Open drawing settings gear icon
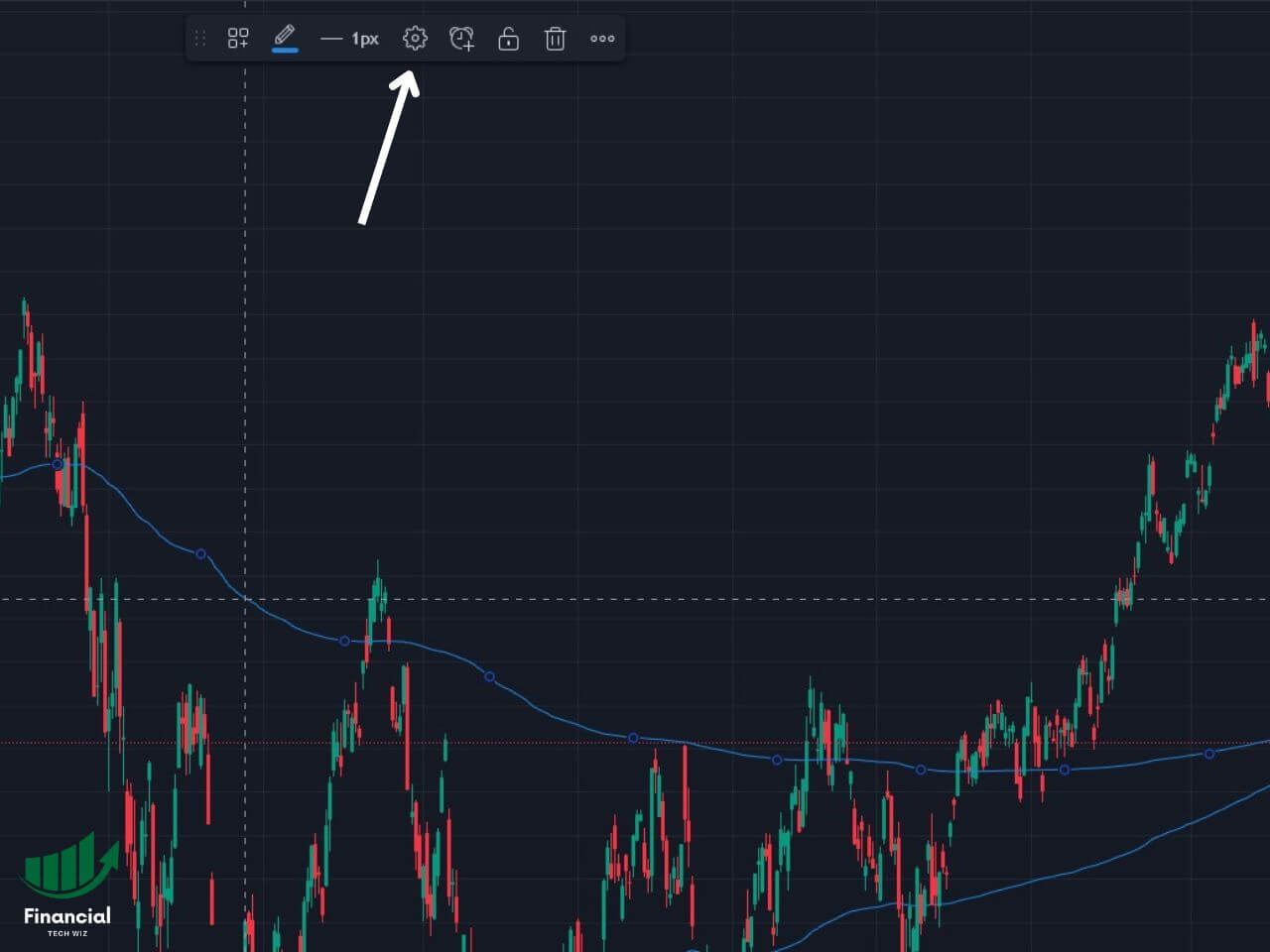Screen dimensions: 1270x952 point(415,39)
